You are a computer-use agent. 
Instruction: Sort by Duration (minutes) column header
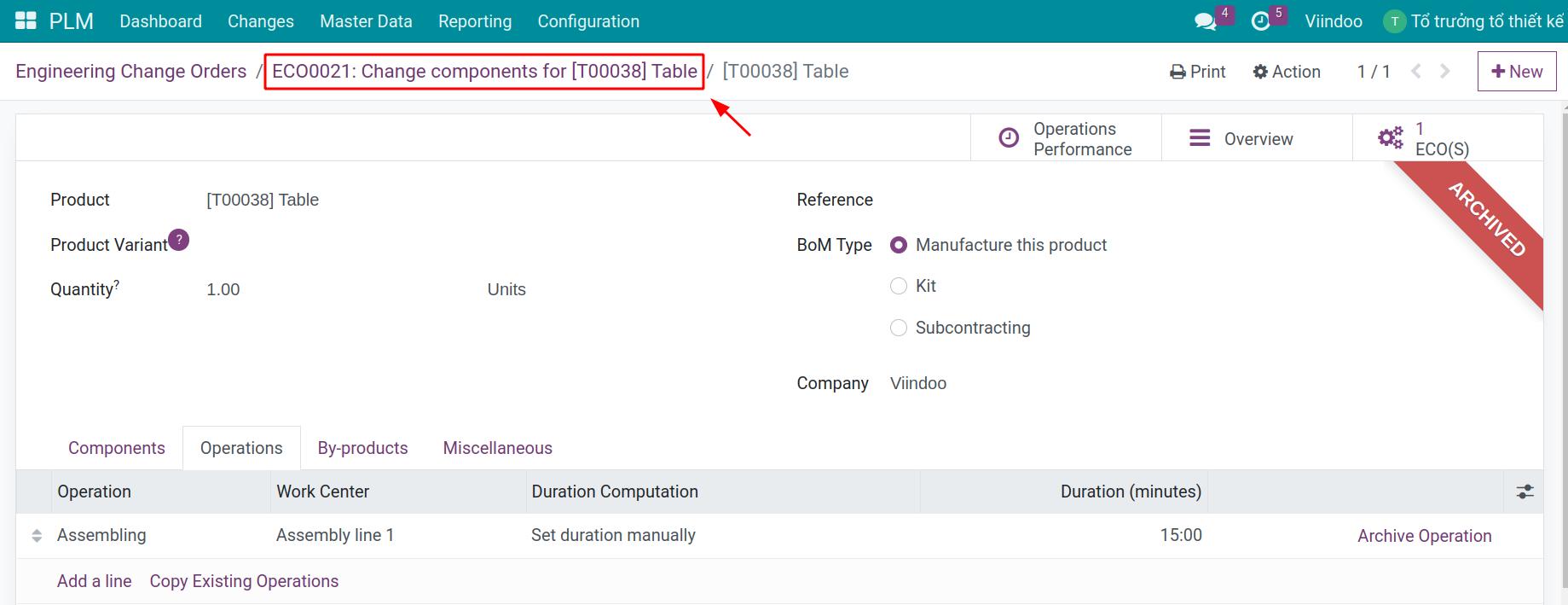1064,492
